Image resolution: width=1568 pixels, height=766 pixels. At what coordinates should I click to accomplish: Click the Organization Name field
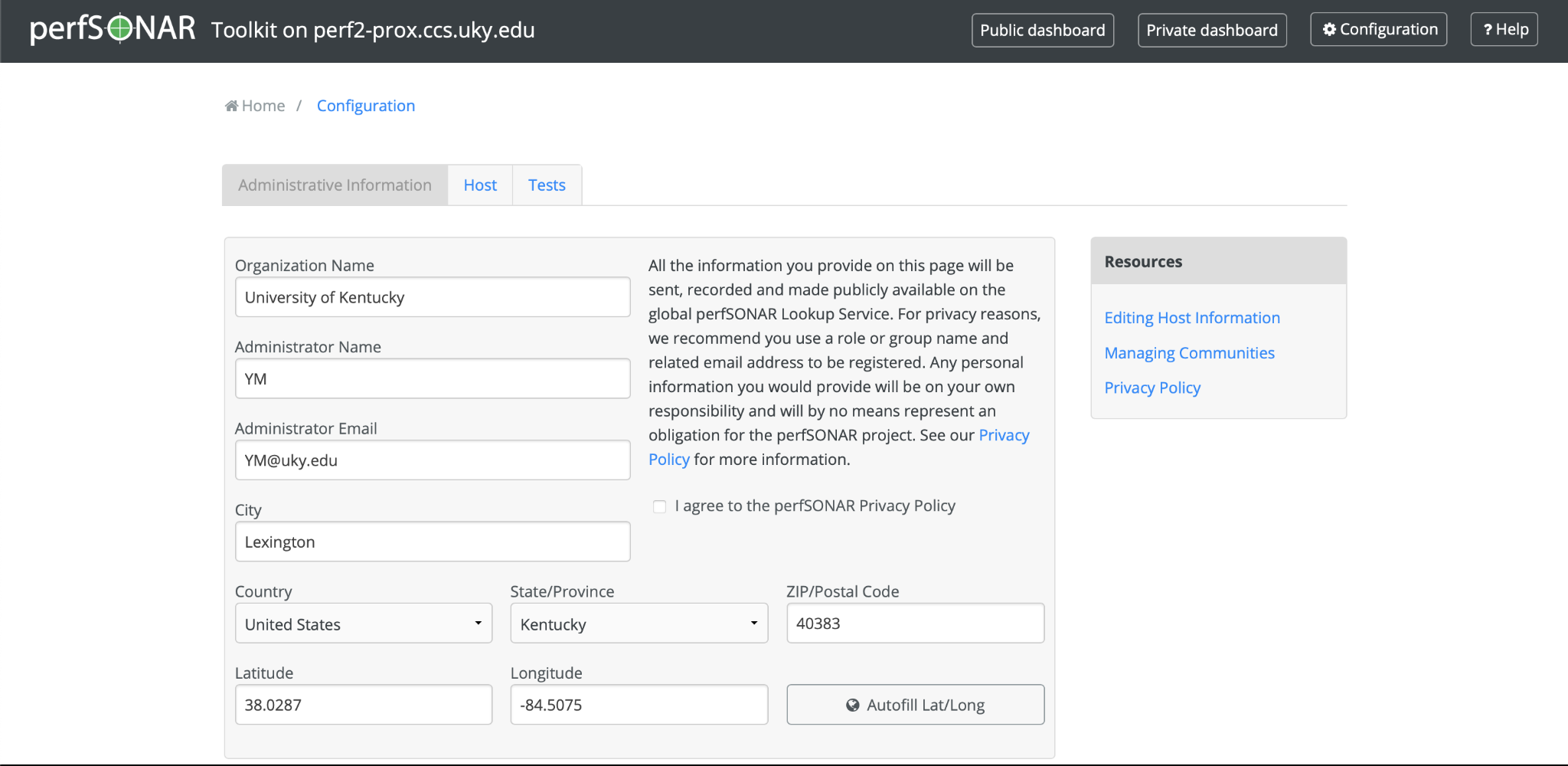click(433, 297)
